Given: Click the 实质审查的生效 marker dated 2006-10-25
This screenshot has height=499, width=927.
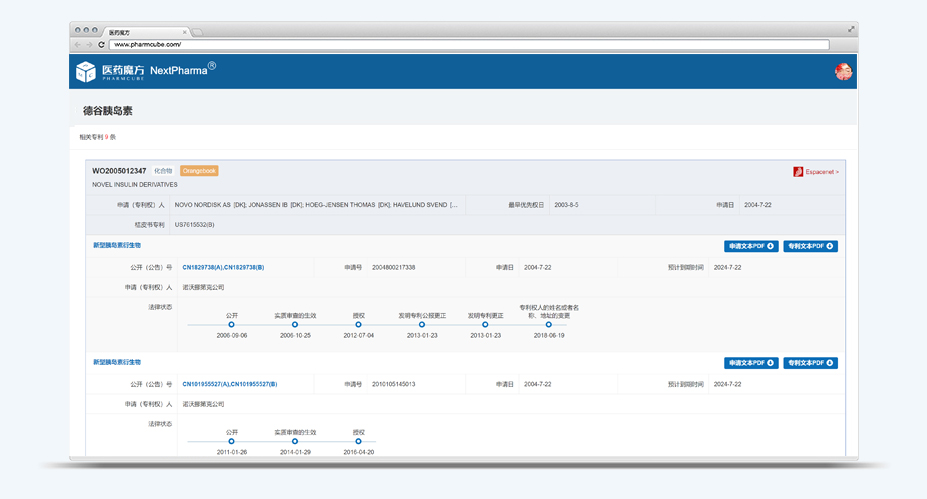Looking at the screenshot, I should 295,325.
